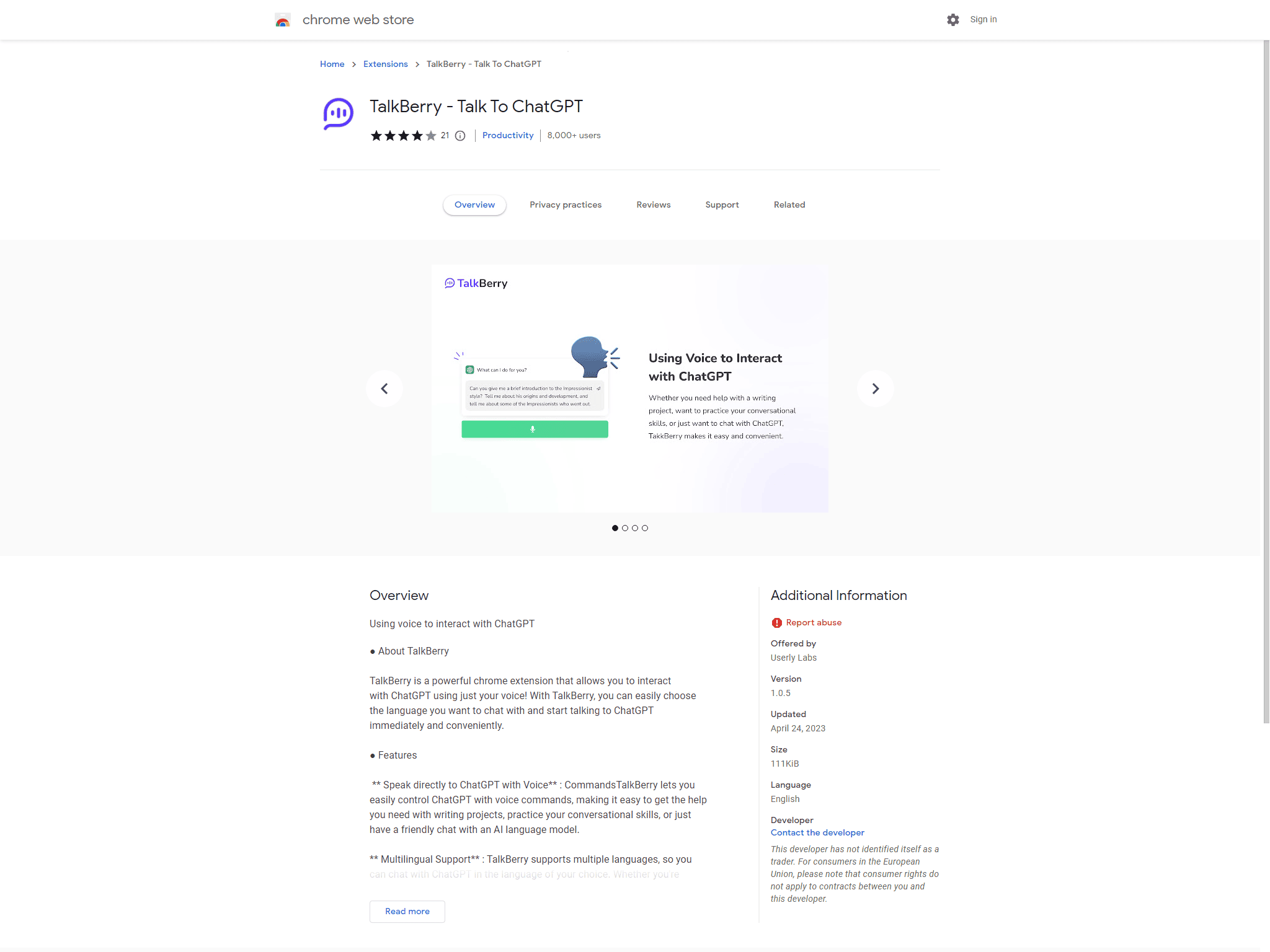
Task: Select the third carousel dot
Action: pyautogui.click(x=635, y=528)
